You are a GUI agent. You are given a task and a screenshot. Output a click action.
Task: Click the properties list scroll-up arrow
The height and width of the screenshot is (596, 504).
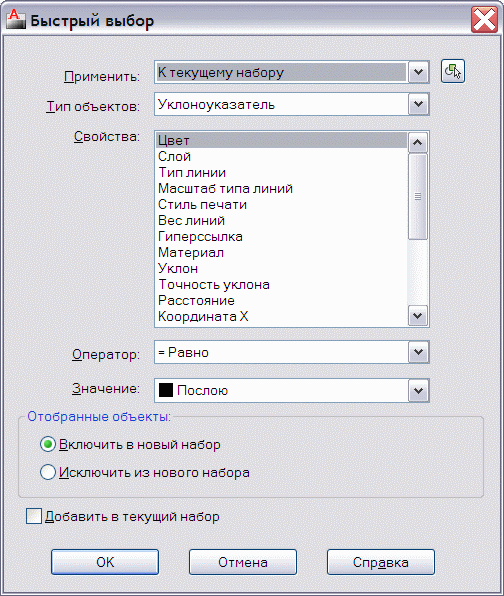[x=417, y=143]
